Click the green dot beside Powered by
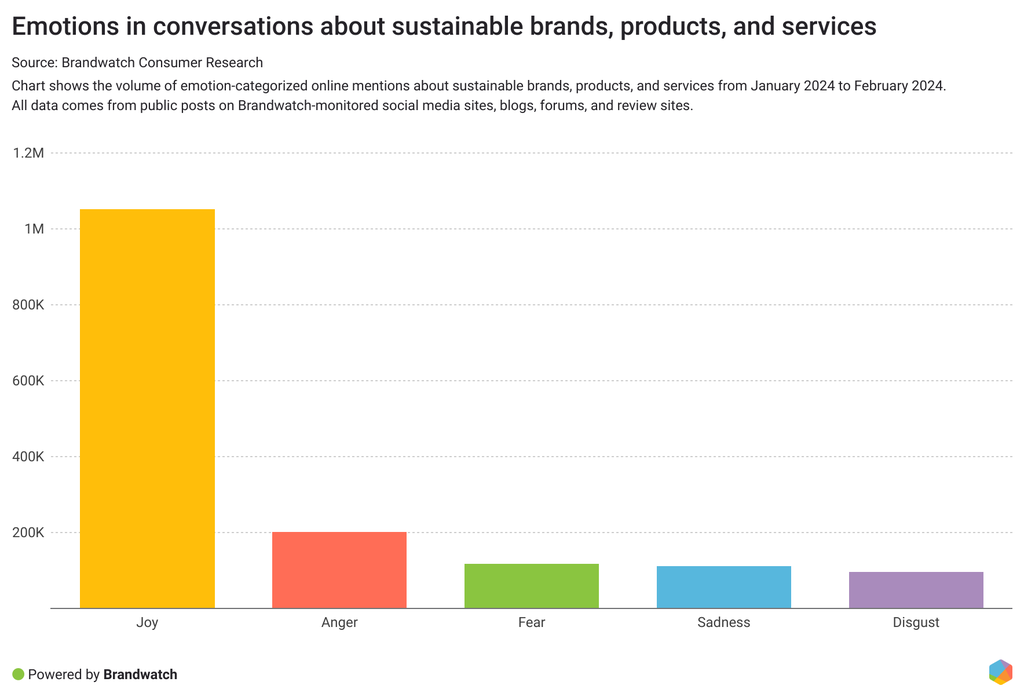 point(18,674)
